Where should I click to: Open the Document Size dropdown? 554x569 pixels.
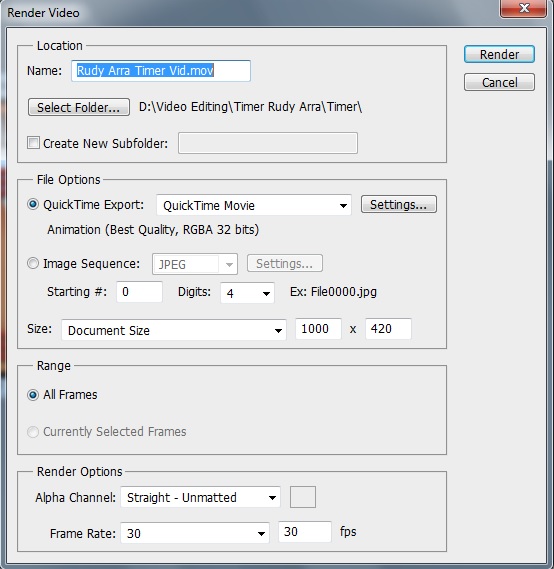(174, 330)
